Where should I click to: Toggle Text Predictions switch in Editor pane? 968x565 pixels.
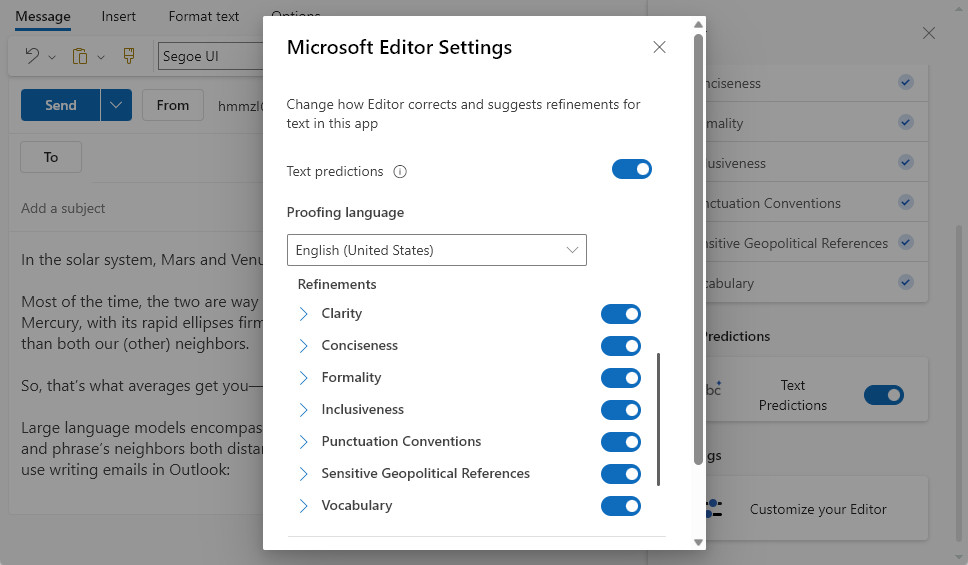click(883, 395)
